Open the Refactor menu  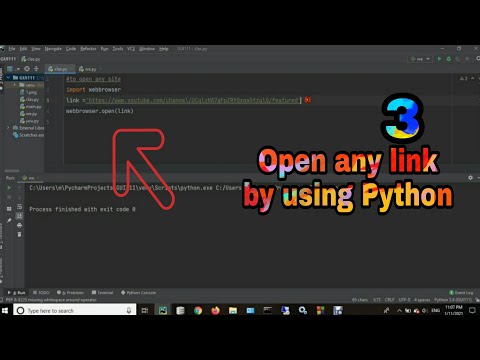coord(88,49)
